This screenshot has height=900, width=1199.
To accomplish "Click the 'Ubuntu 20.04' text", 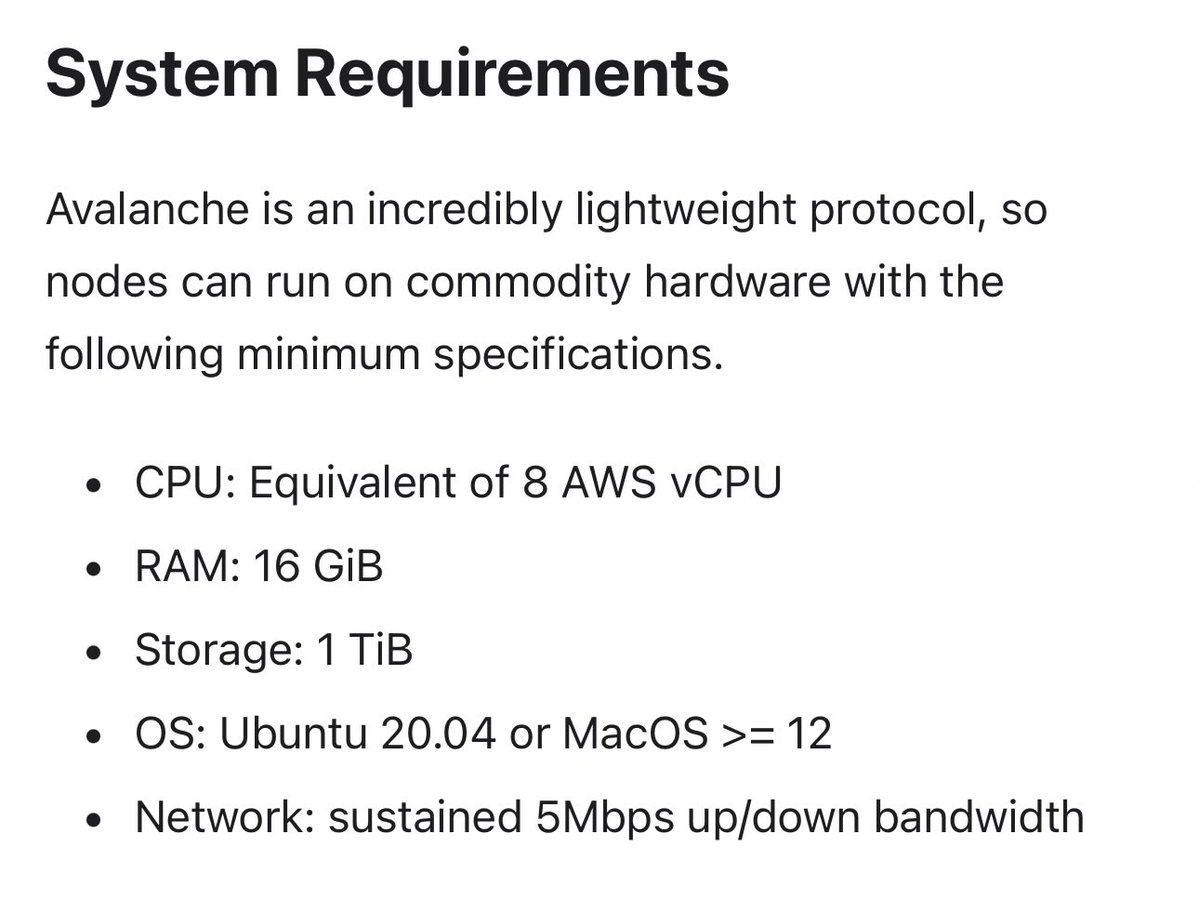I will click(358, 734).
